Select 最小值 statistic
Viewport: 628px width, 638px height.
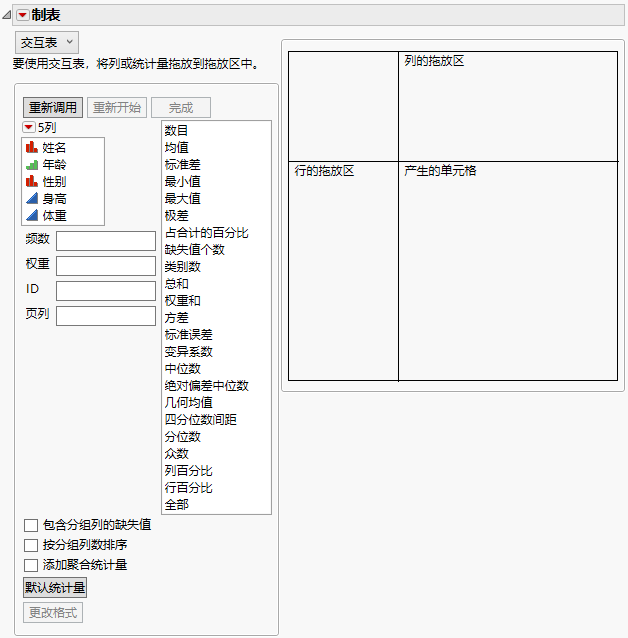(x=182, y=181)
